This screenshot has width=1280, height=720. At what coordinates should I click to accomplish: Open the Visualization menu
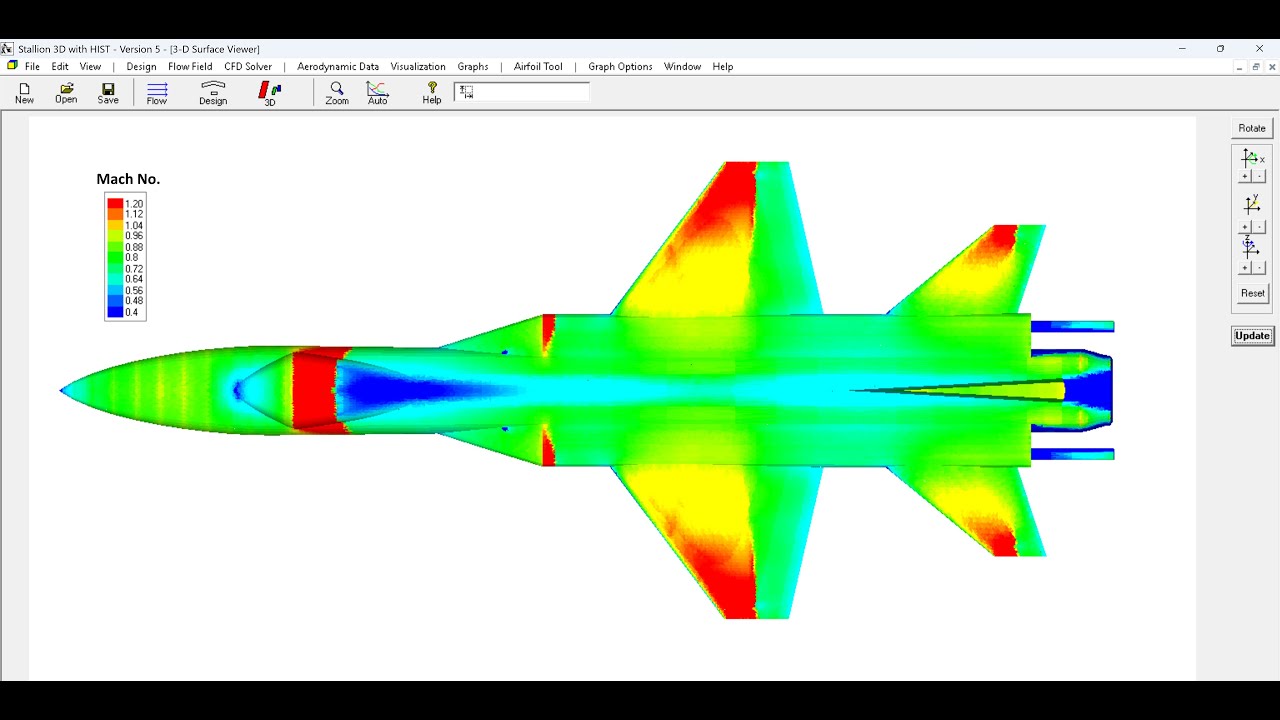click(418, 67)
